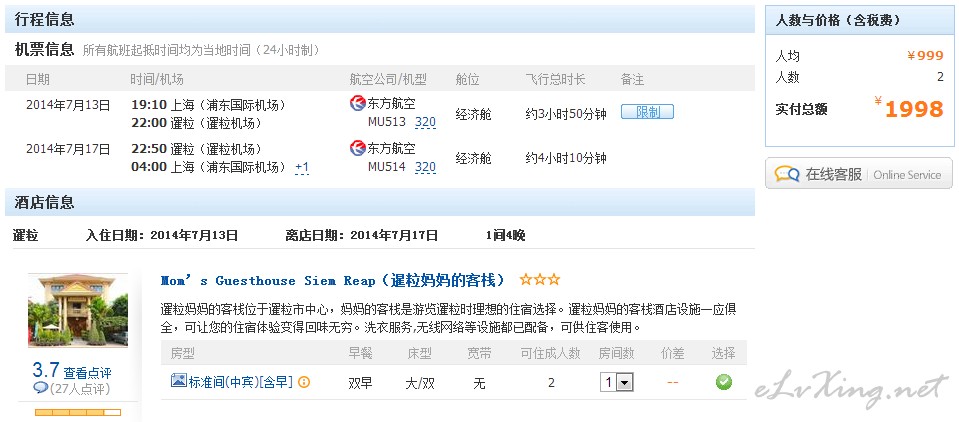The width and height of the screenshot is (959, 422).
Task: Click the 320 aircraft type for MU514
Action: pos(425,166)
